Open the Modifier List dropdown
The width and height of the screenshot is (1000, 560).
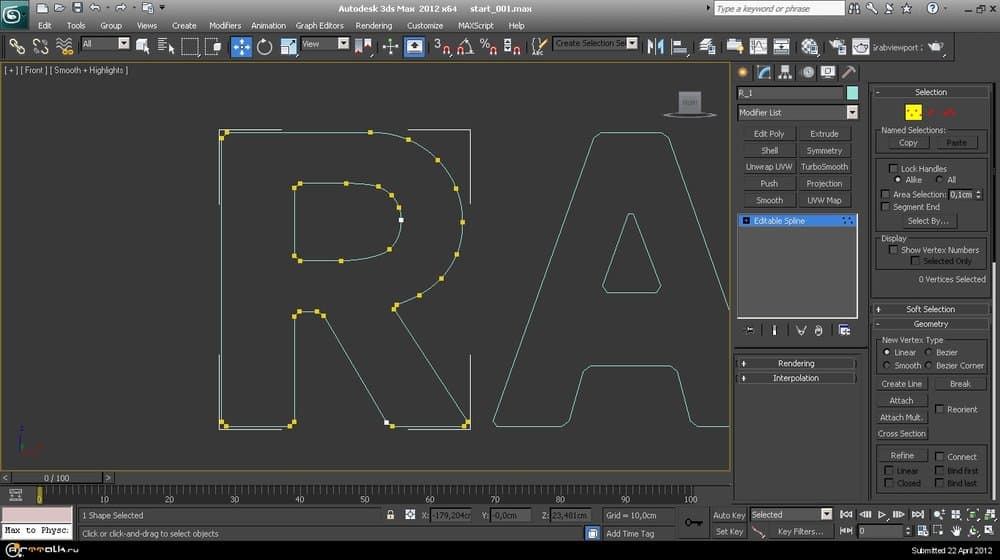pos(851,113)
